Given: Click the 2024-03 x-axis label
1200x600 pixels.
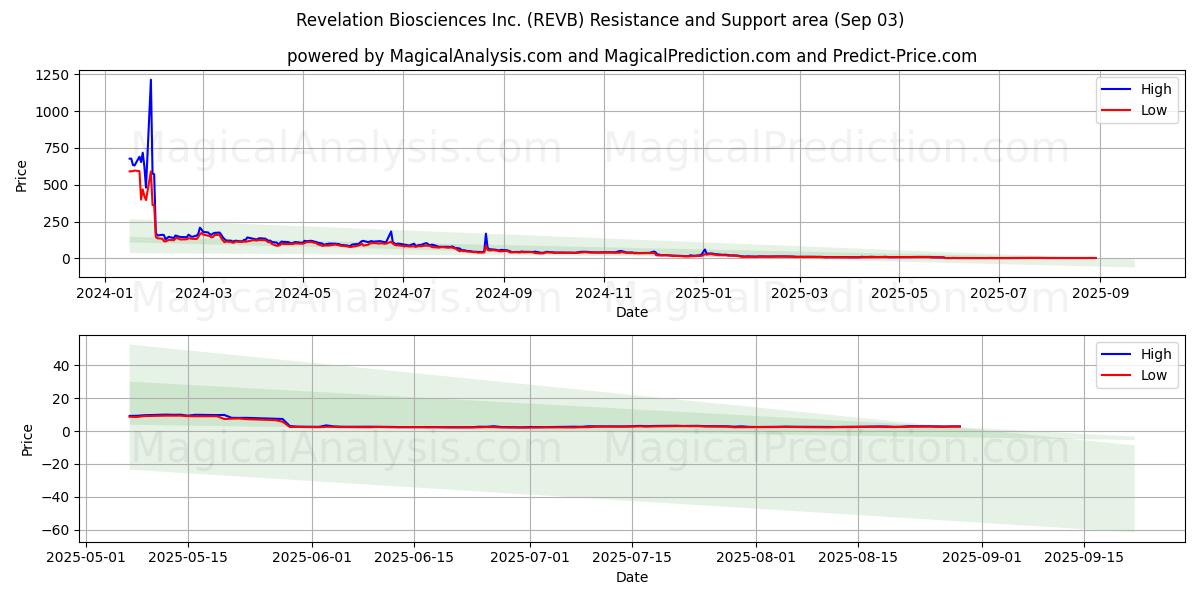Looking at the screenshot, I should coord(203,293).
